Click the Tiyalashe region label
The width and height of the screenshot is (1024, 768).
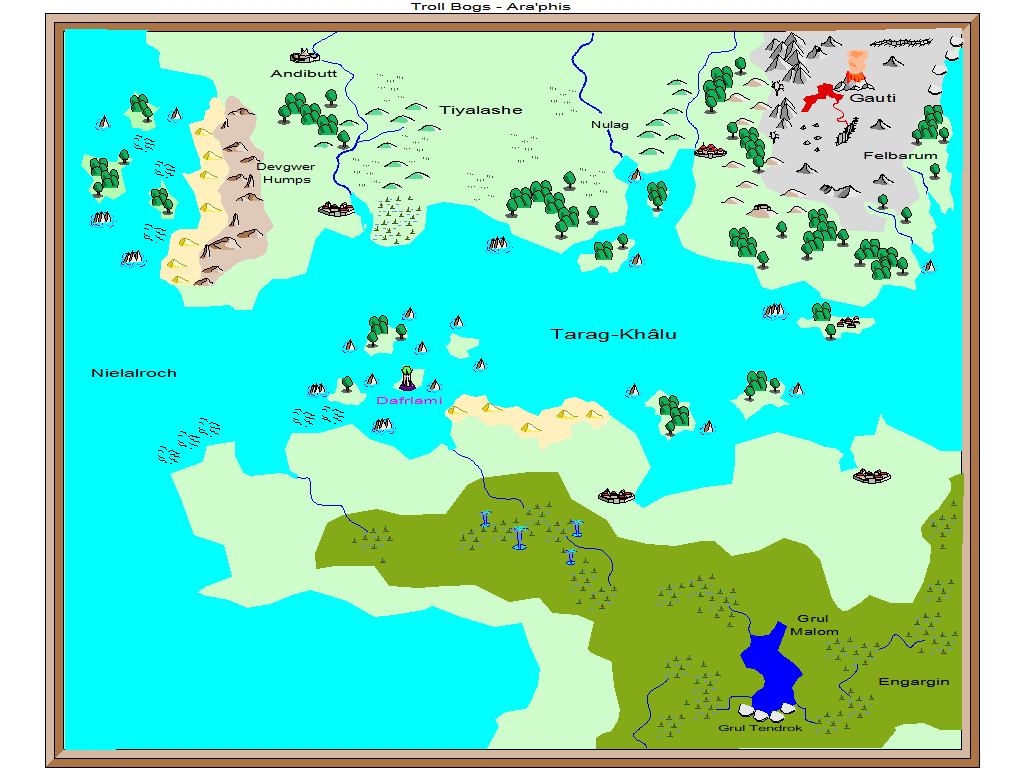pyautogui.click(x=481, y=110)
